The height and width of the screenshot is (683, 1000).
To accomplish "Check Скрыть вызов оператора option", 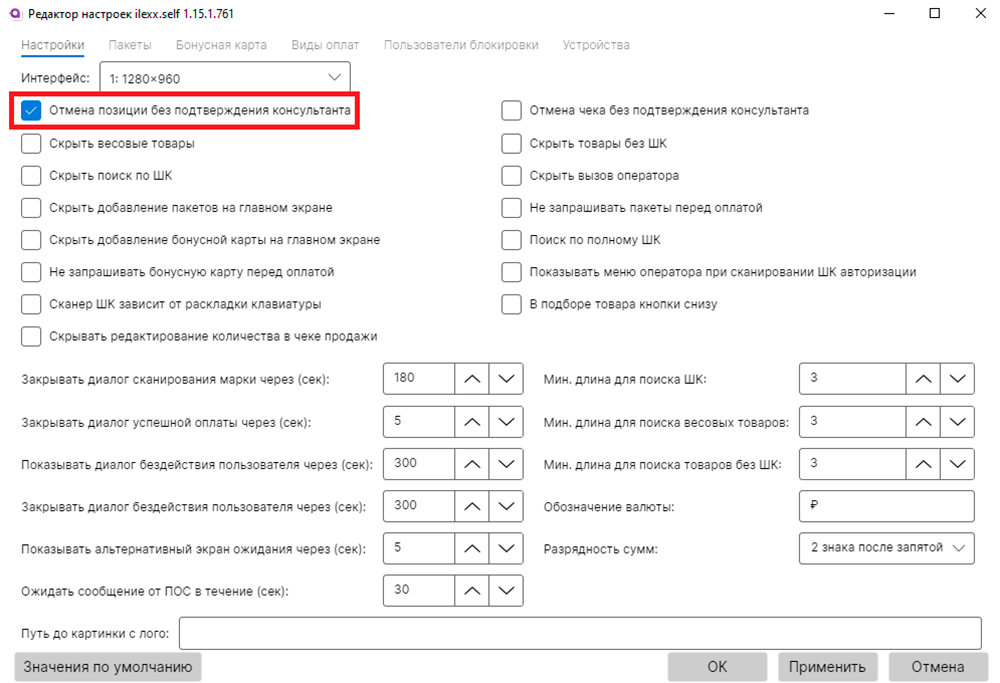I will (x=512, y=175).
